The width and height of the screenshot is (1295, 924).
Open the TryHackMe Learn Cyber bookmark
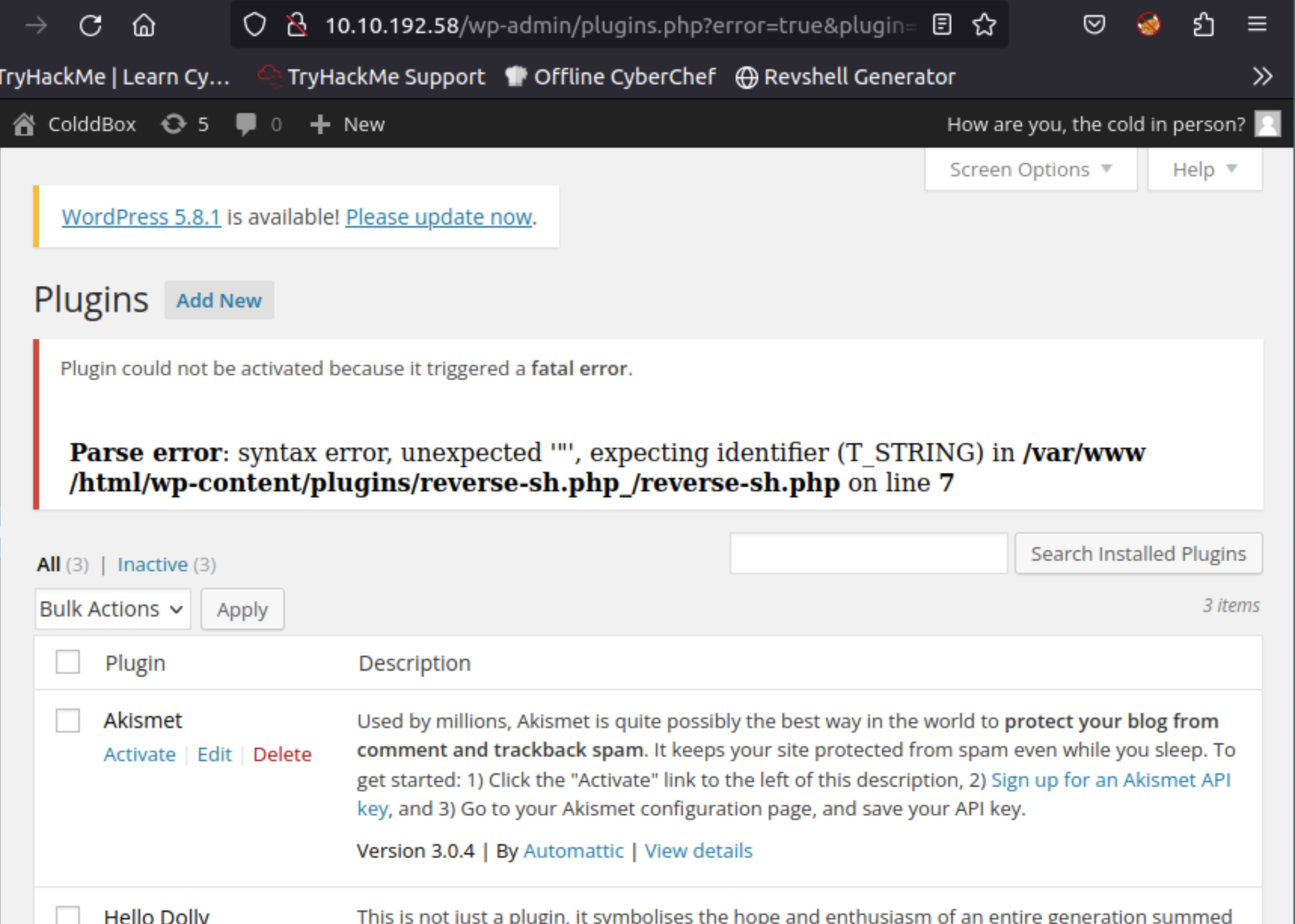tap(115, 77)
